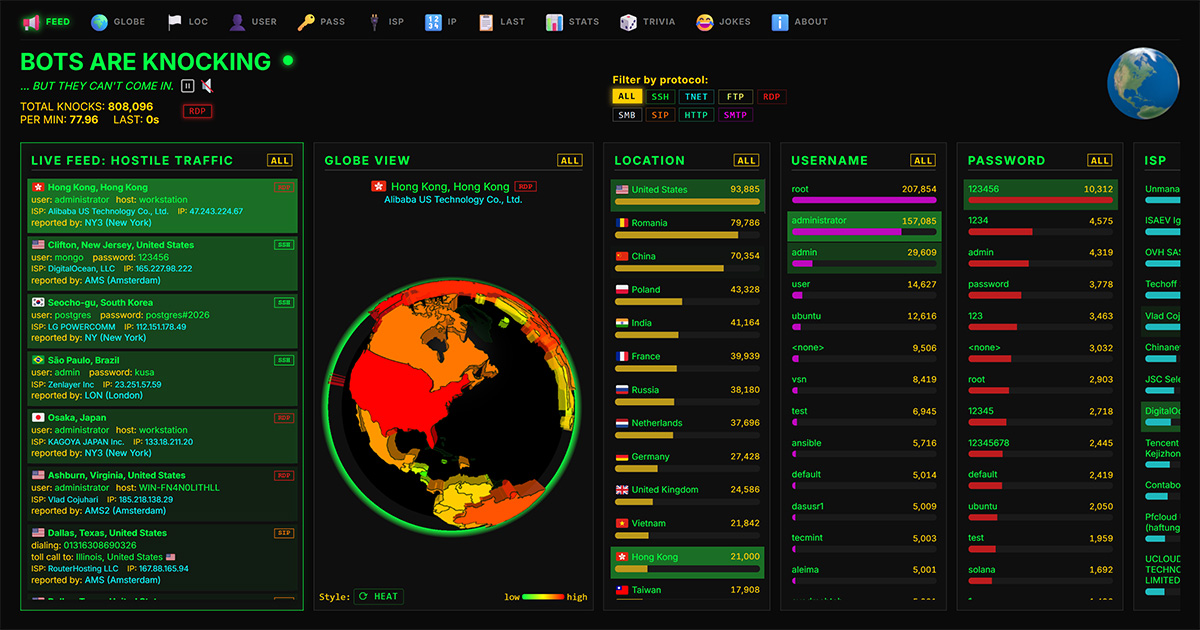Open the GLOBE tab
The height and width of the screenshot is (630, 1200).
click(117, 21)
